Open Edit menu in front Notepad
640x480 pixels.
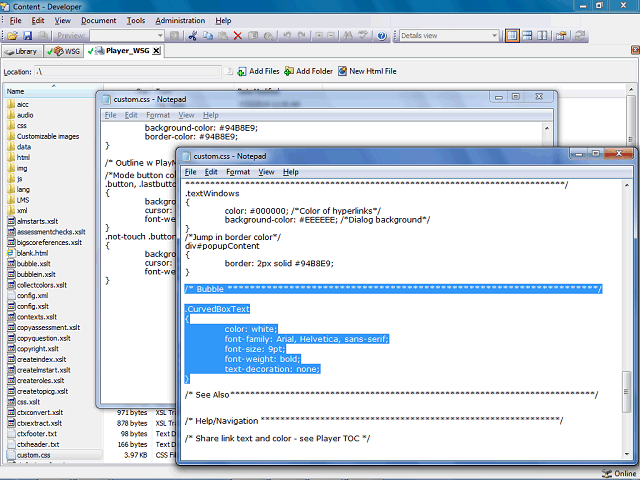pos(211,172)
